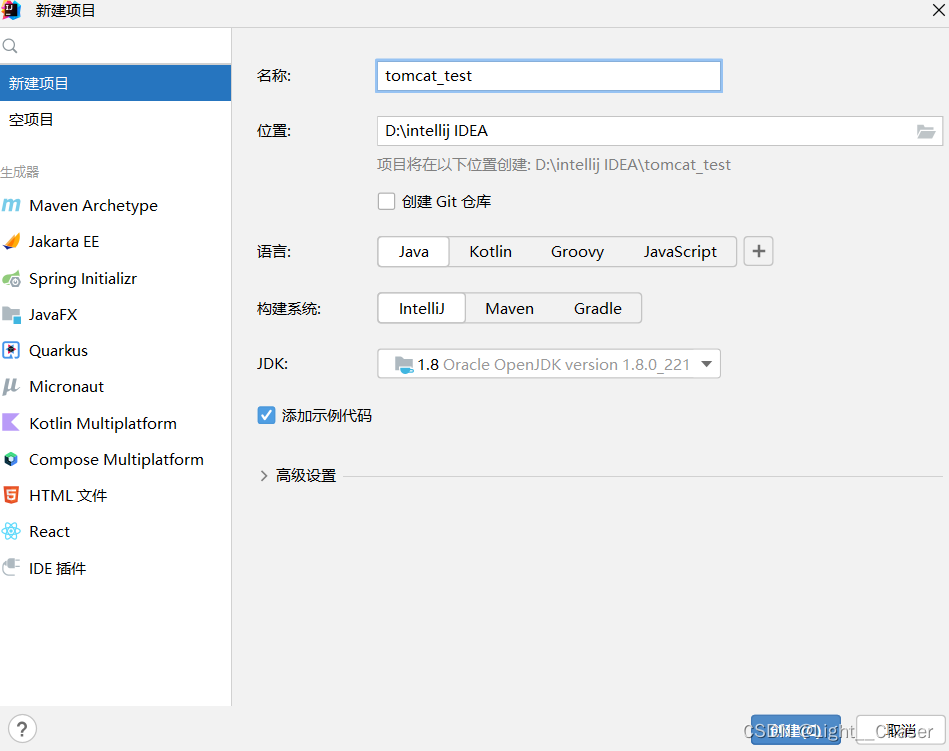The height and width of the screenshot is (751, 949).
Task: Select JavaScript as the language
Action: coord(680,251)
